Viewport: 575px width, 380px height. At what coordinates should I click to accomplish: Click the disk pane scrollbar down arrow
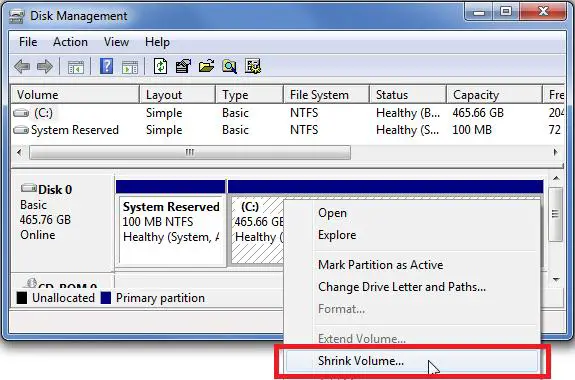(x=556, y=279)
